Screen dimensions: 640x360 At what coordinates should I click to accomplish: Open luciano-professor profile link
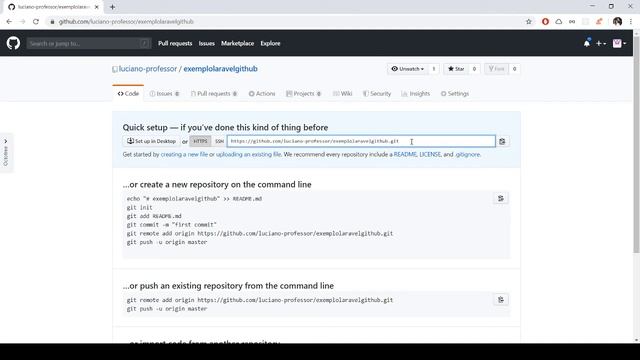pyautogui.click(x=148, y=69)
